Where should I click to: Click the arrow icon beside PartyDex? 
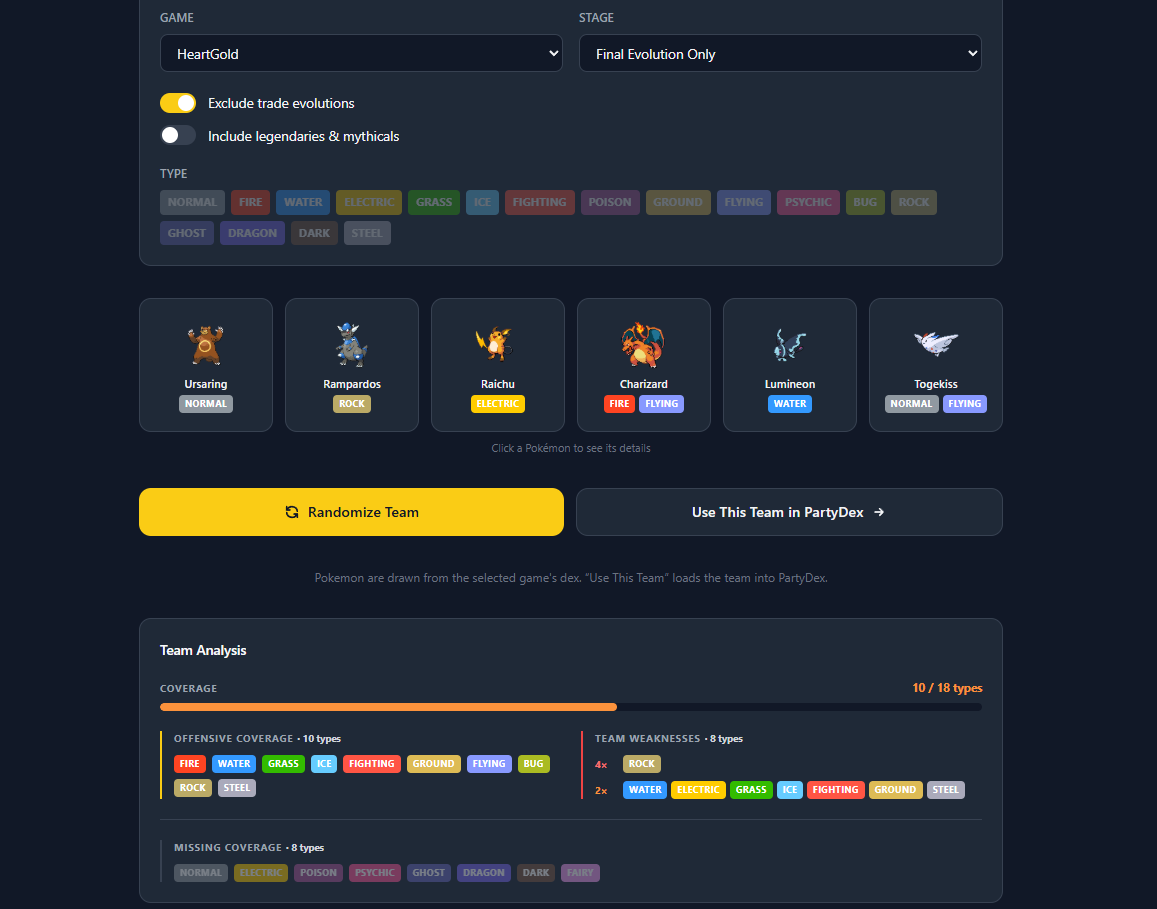[x=879, y=512]
